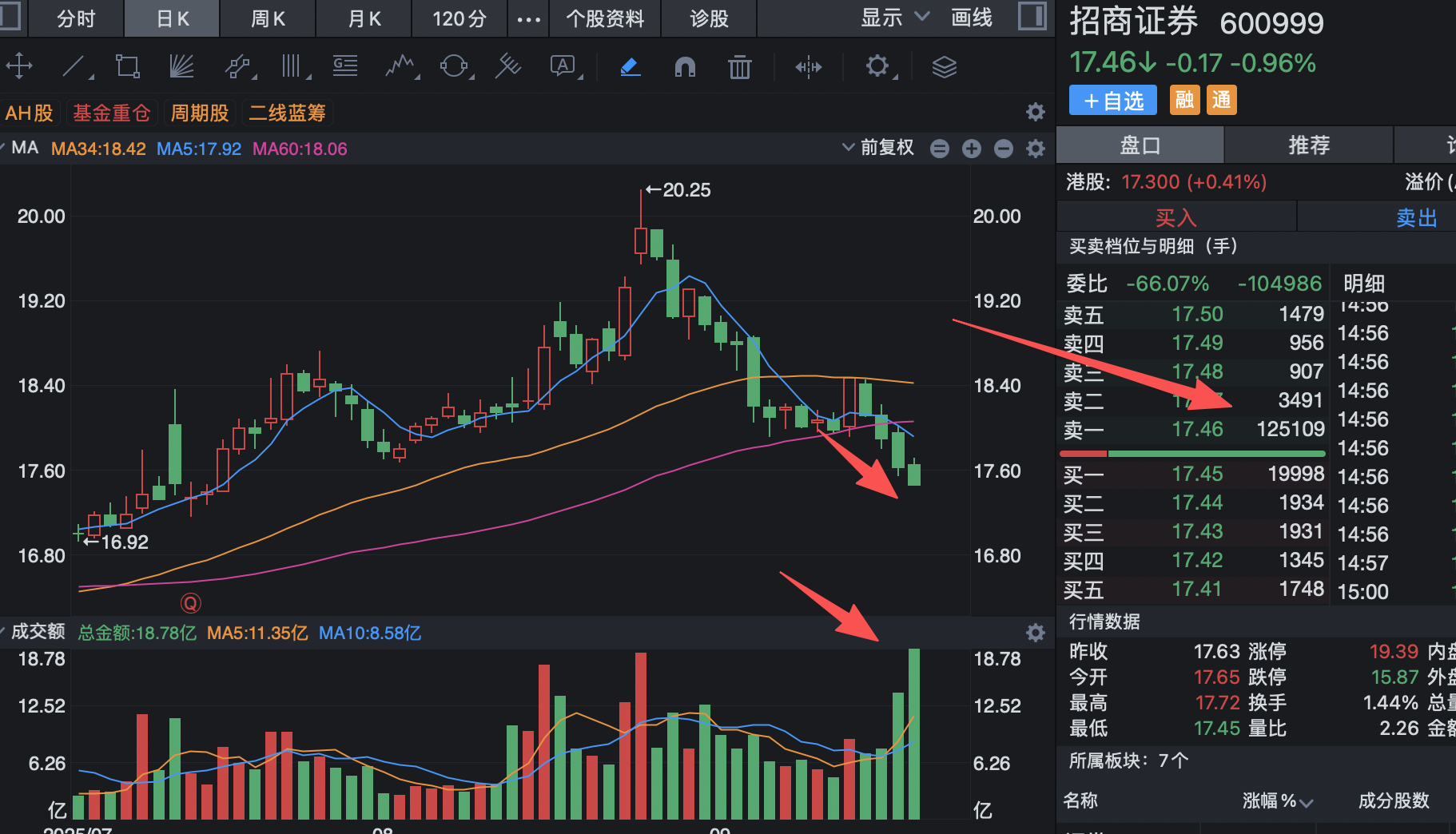This screenshot has width=1456, height=834.
Task: Click the 基金重仓 tag
Action: pos(111,113)
